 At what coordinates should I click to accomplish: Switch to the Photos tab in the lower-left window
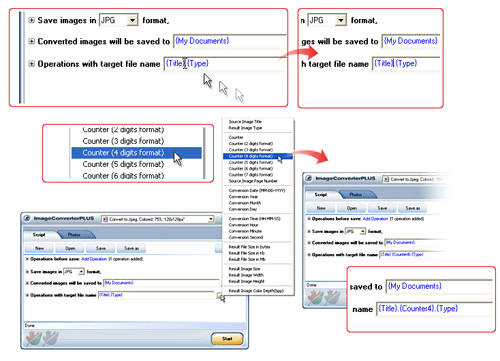74,235
